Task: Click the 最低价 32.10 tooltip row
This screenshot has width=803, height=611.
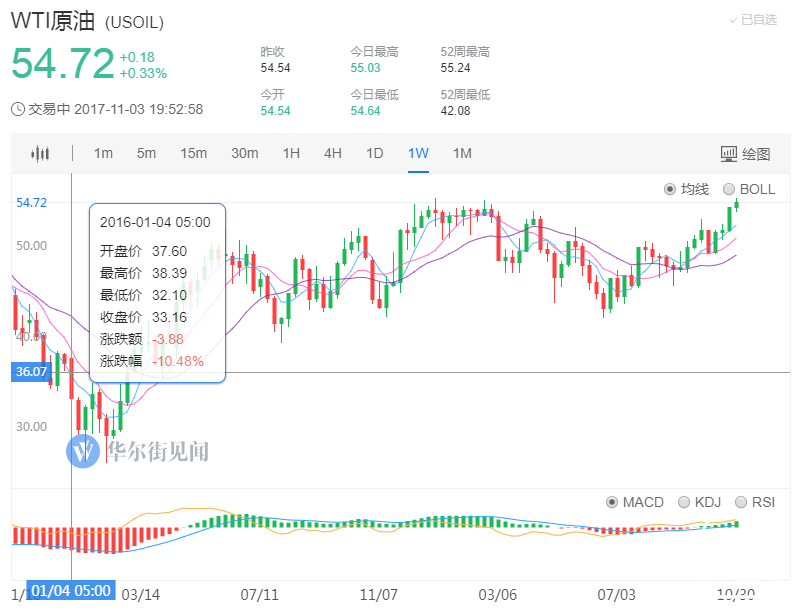Action: (x=143, y=295)
